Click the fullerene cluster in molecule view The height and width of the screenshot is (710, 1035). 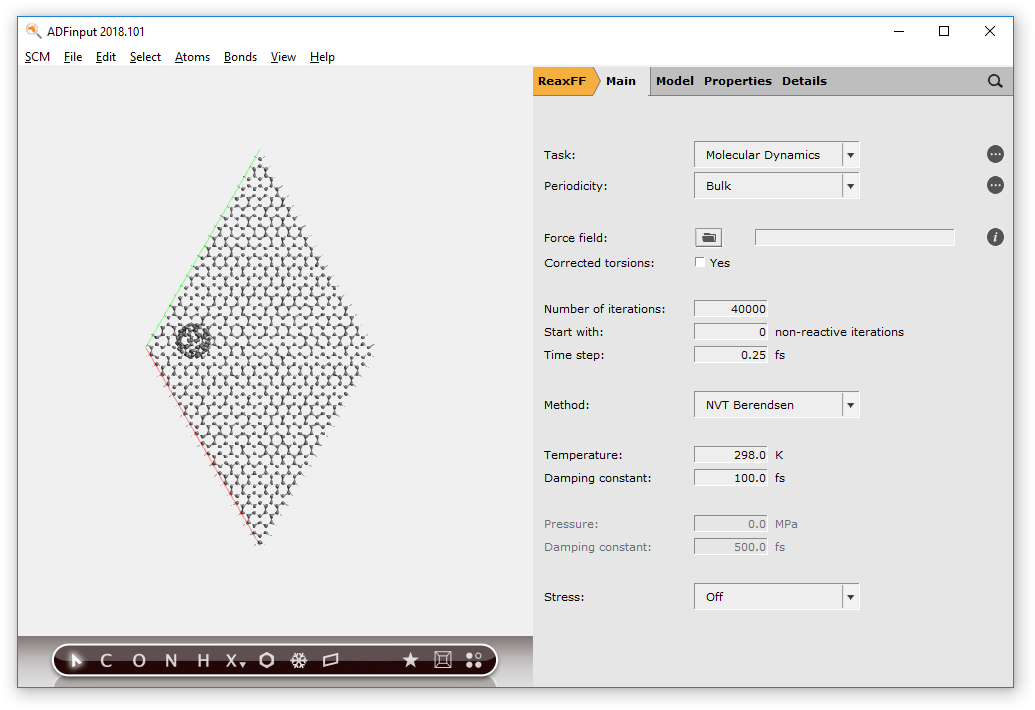(x=193, y=340)
